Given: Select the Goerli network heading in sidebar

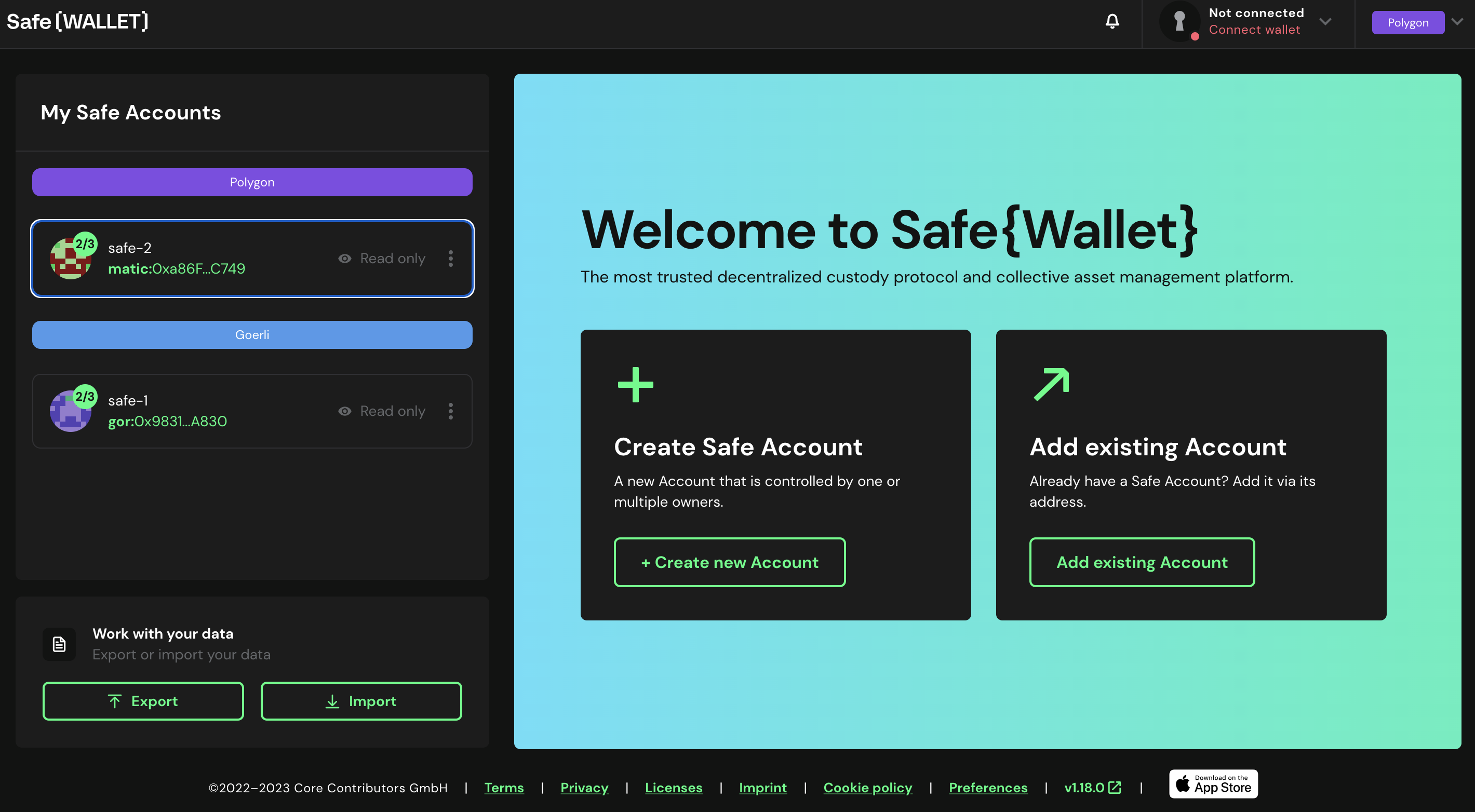Looking at the screenshot, I should point(252,335).
